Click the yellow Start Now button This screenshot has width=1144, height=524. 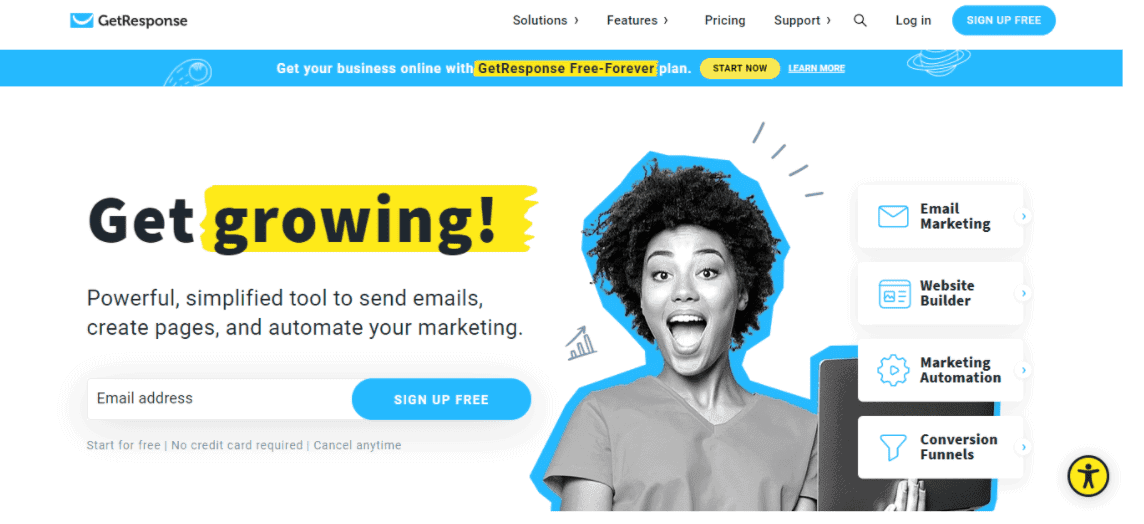tap(740, 69)
